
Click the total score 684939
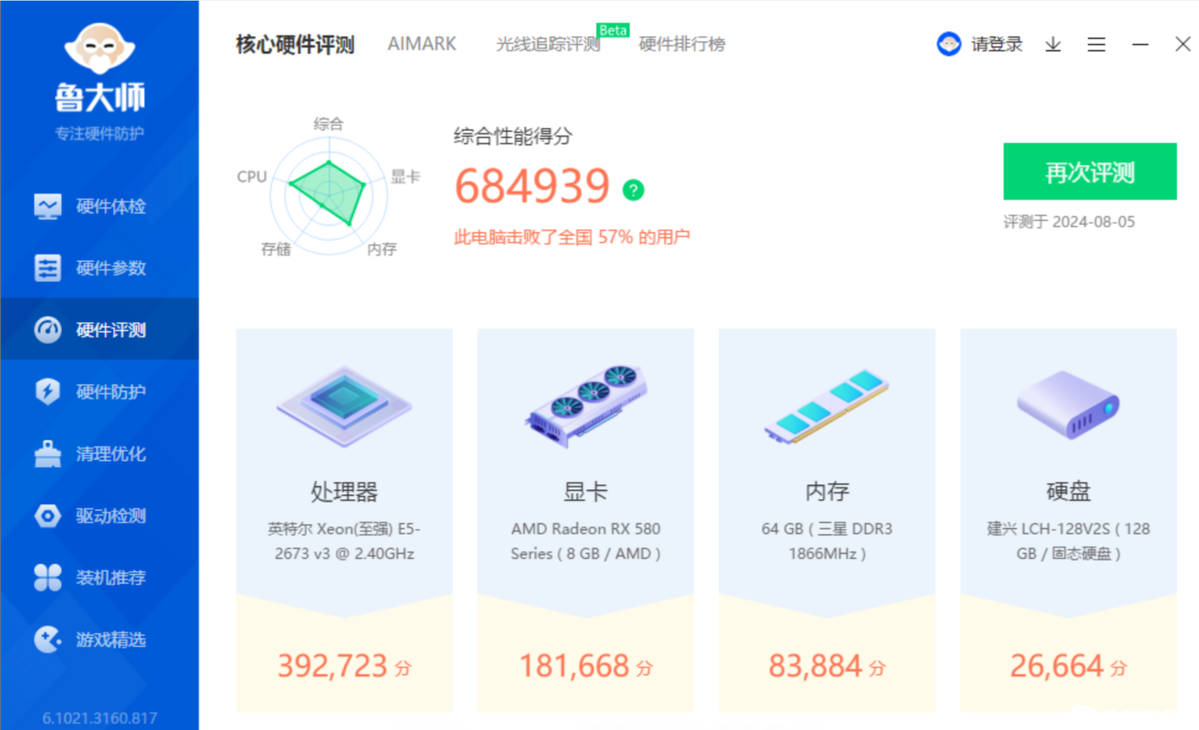pyautogui.click(x=532, y=187)
